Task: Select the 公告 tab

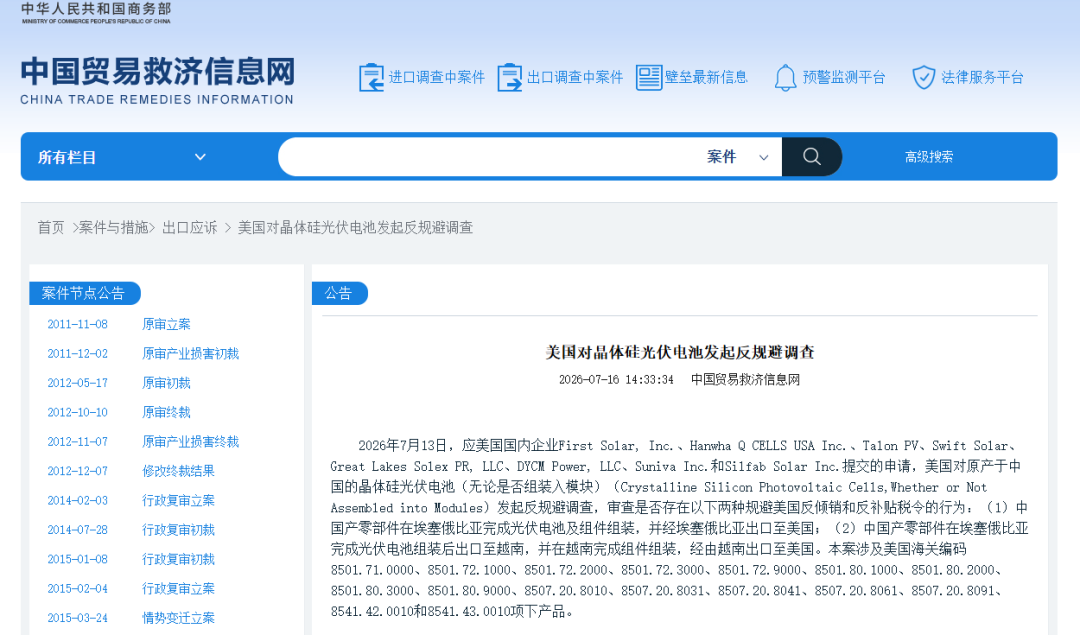Action: pyautogui.click(x=340, y=293)
